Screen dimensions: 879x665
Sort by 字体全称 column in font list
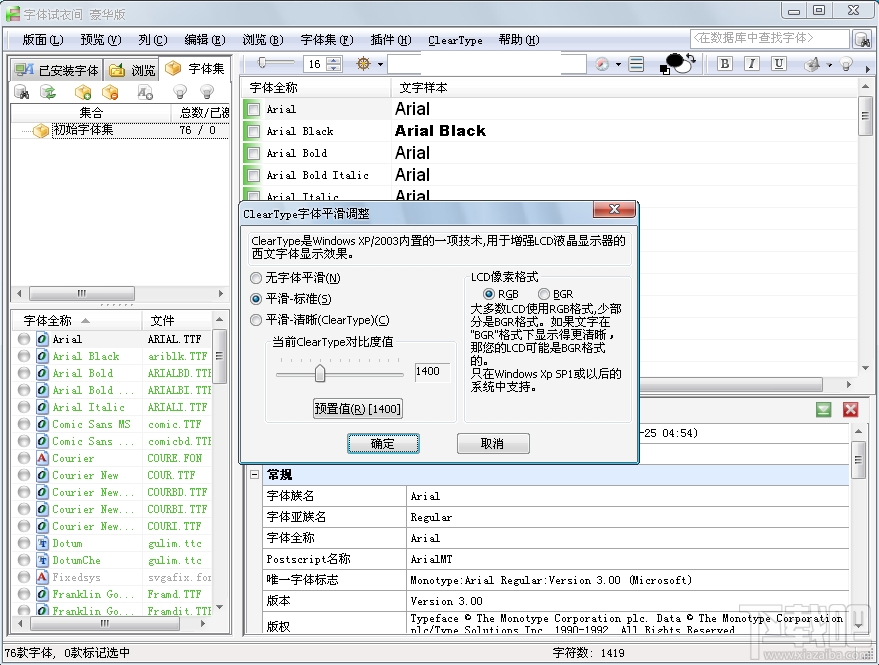coord(77,320)
